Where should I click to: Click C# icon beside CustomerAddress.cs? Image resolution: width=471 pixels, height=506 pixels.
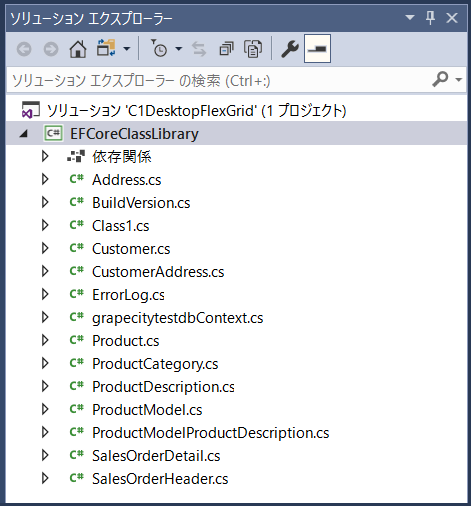click(x=77, y=271)
